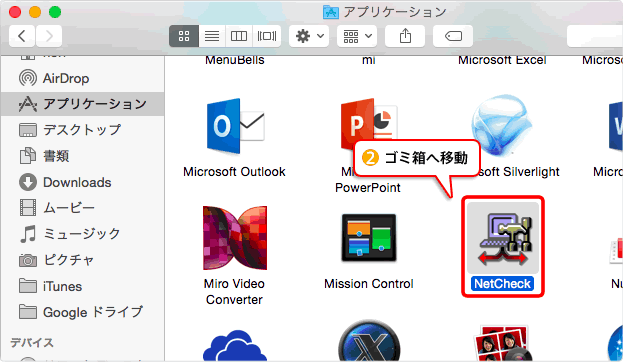Click the デバイス sidebar section header
The width and height of the screenshot is (623, 362).
click(32, 343)
